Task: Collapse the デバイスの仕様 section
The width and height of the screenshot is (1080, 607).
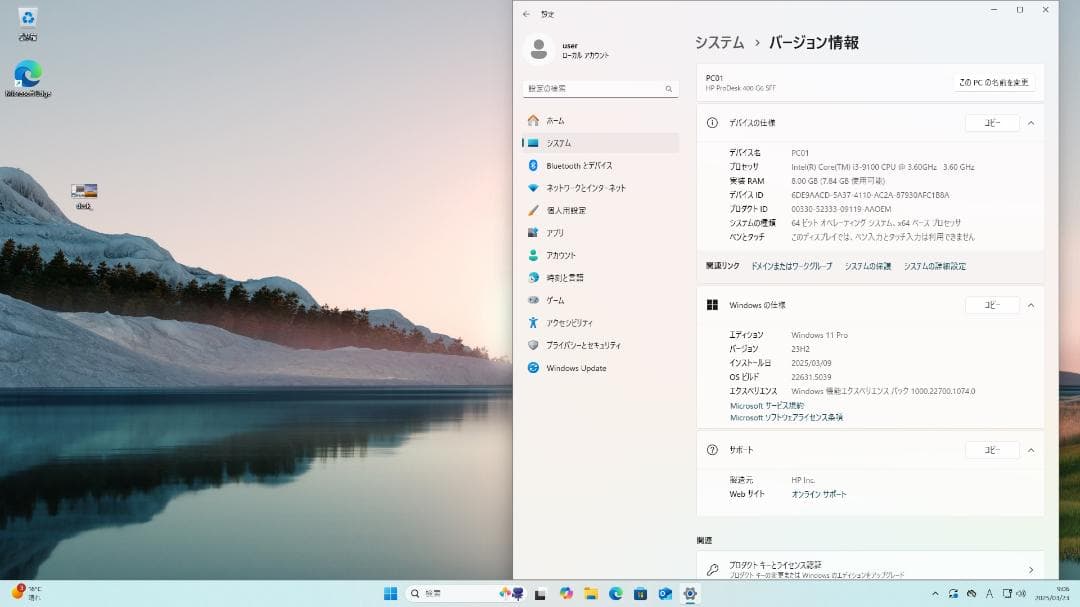Action: coord(1031,122)
